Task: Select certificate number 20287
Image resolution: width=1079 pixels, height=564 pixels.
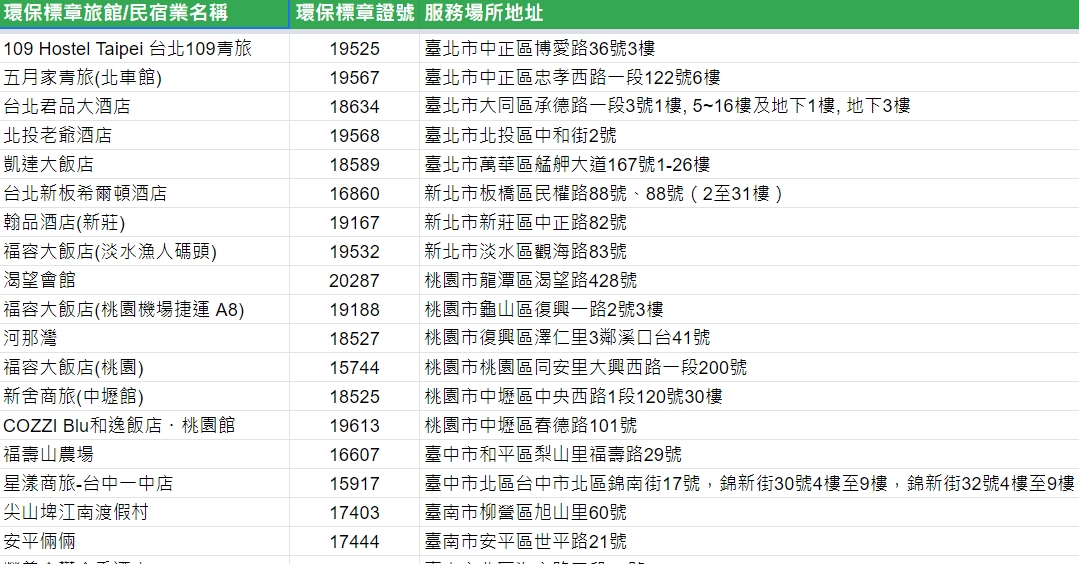Action: (x=354, y=280)
